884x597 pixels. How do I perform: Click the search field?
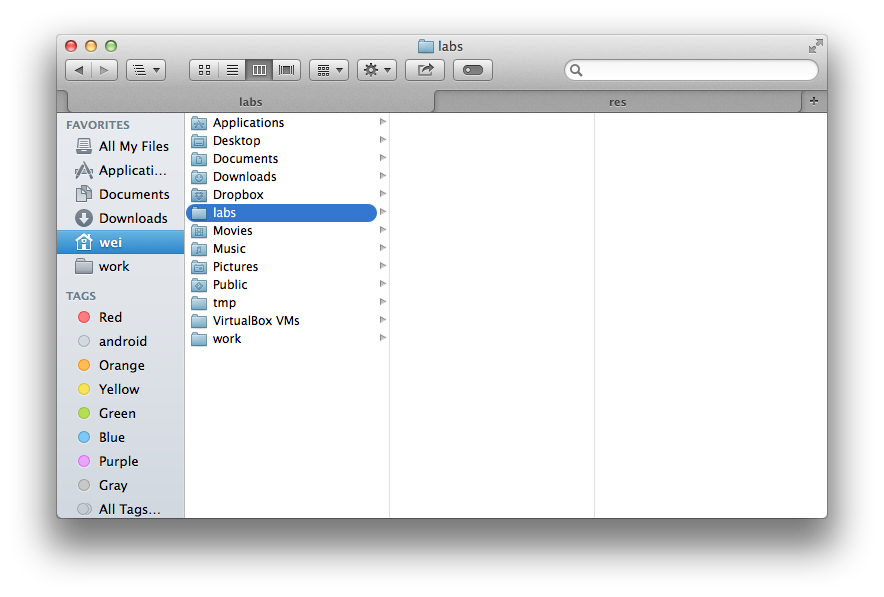[691, 70]
